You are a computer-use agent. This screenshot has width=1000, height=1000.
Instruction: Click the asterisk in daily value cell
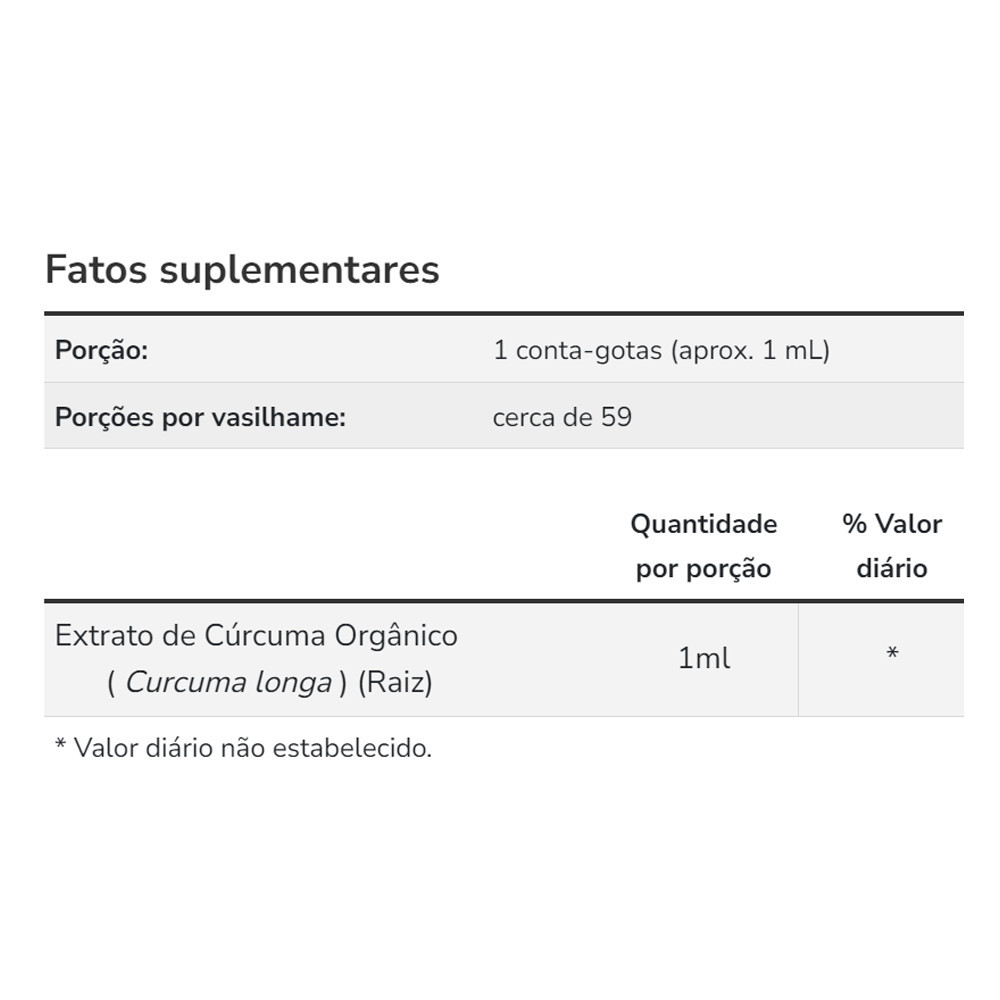[892, 653]
